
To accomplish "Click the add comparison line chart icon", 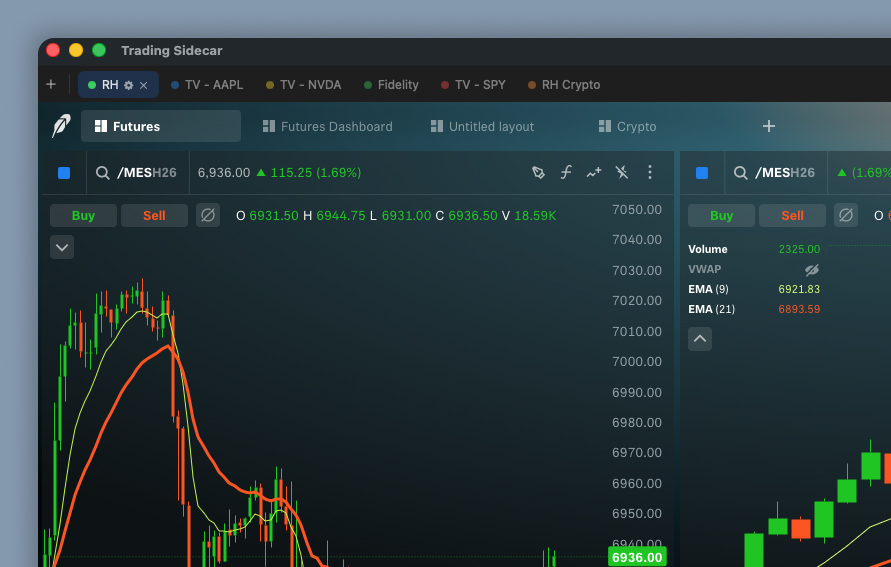I will [x=594, y=172].
